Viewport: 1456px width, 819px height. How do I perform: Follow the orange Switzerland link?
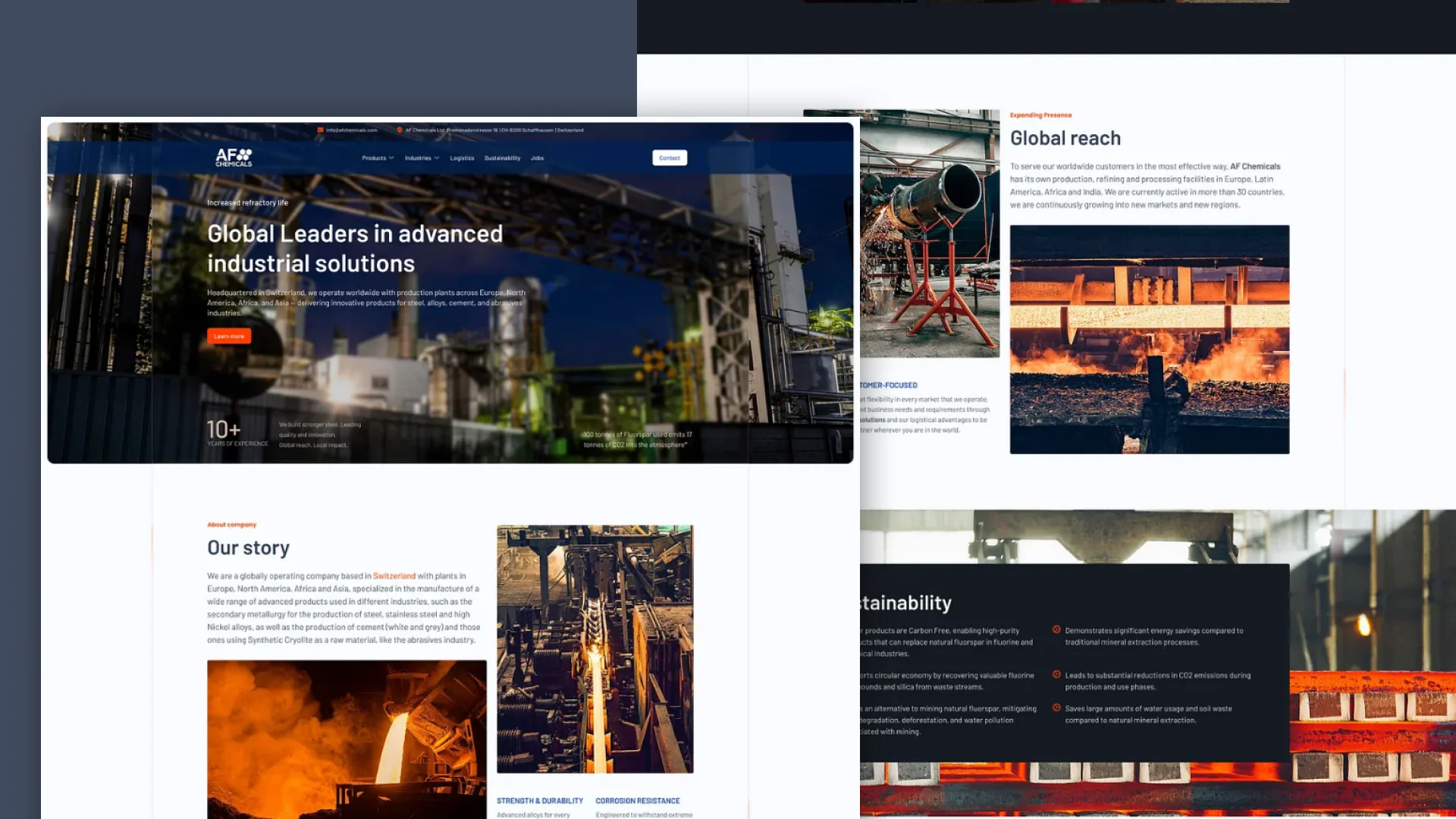394,576
